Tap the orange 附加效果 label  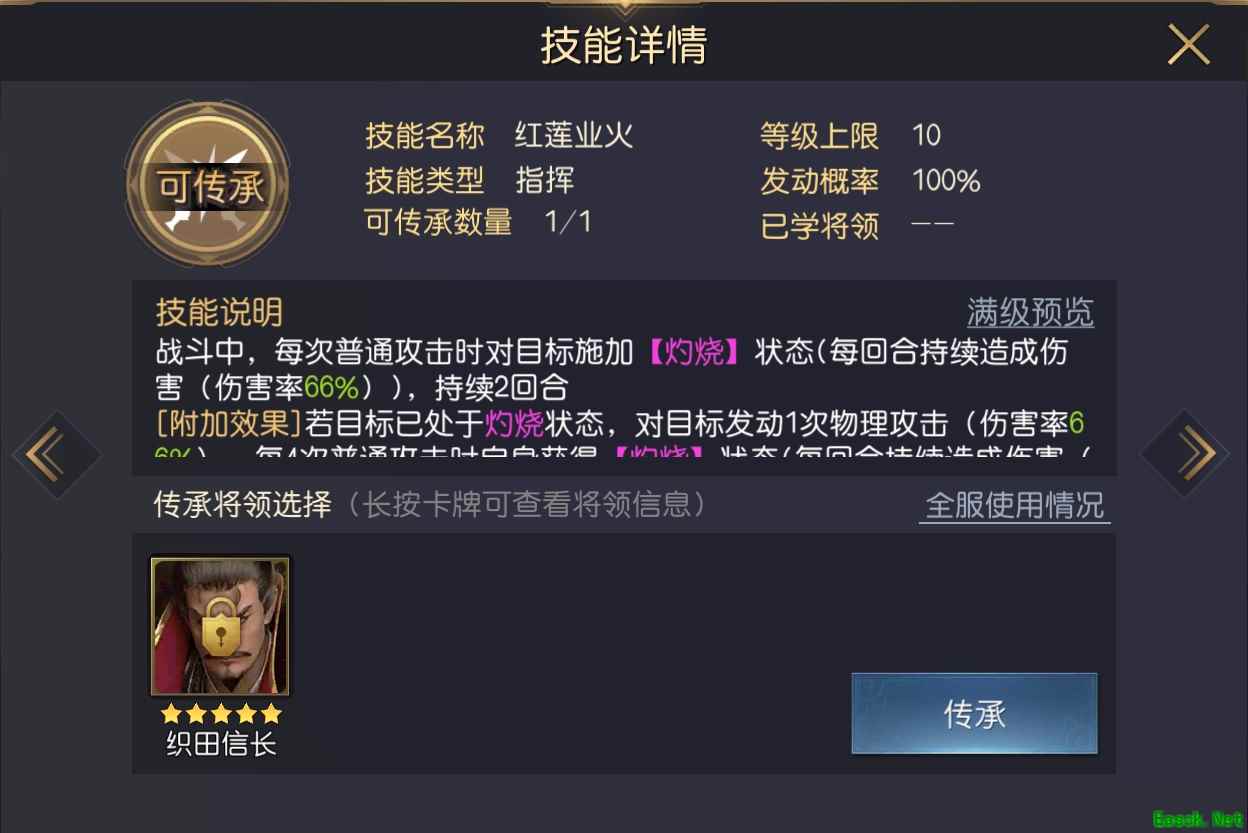tap(229, 424)
